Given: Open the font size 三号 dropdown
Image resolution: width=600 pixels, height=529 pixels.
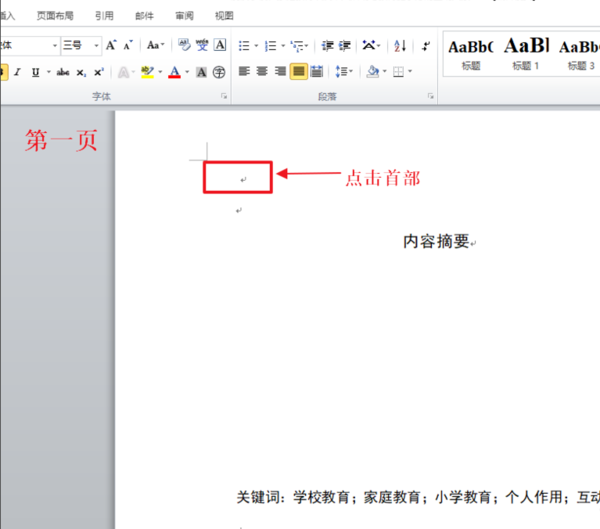Looking at the screenshot, I should coord(96,46).
